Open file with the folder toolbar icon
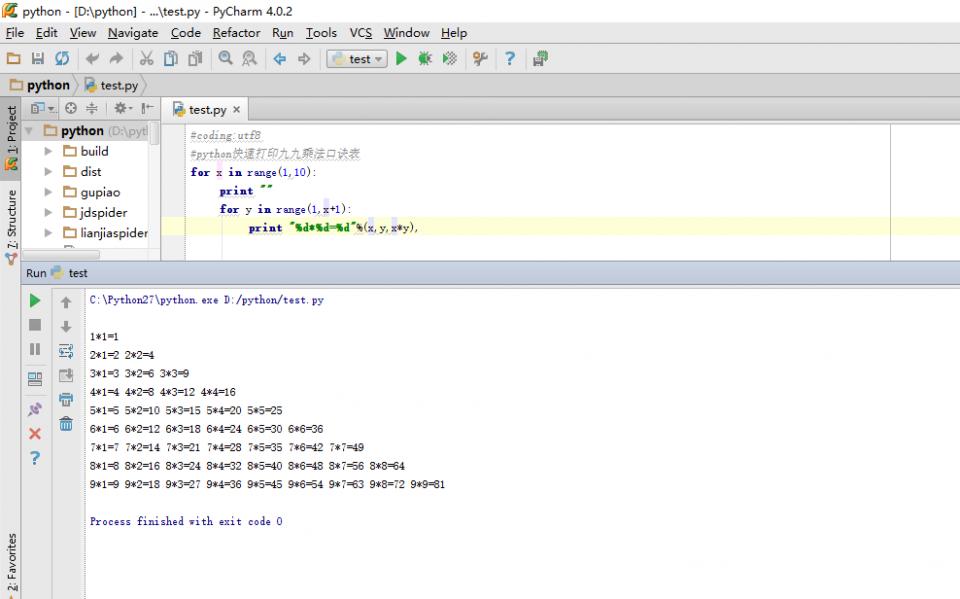 (x=13, y=59)
